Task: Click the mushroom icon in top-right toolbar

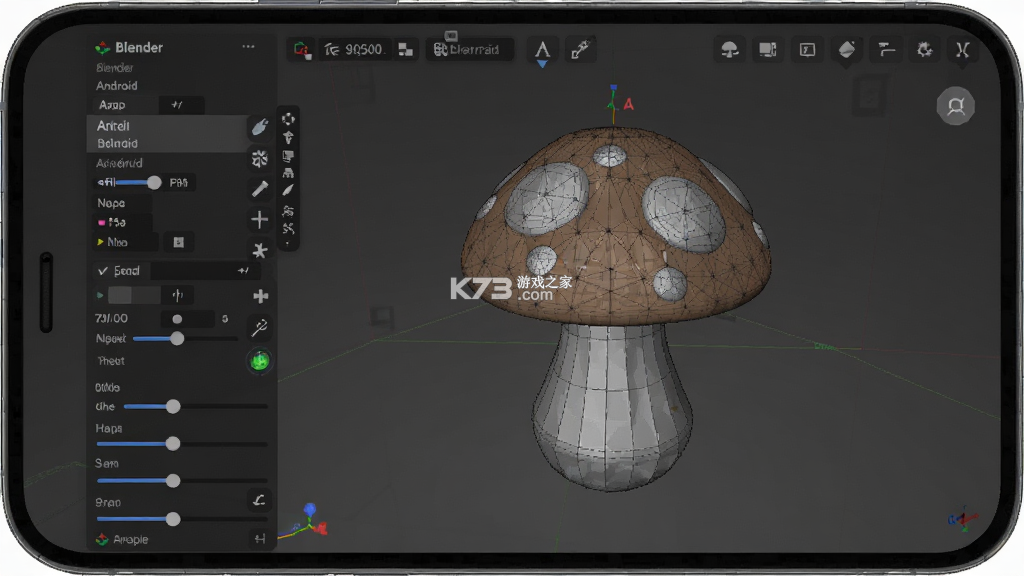Action: 729,50
